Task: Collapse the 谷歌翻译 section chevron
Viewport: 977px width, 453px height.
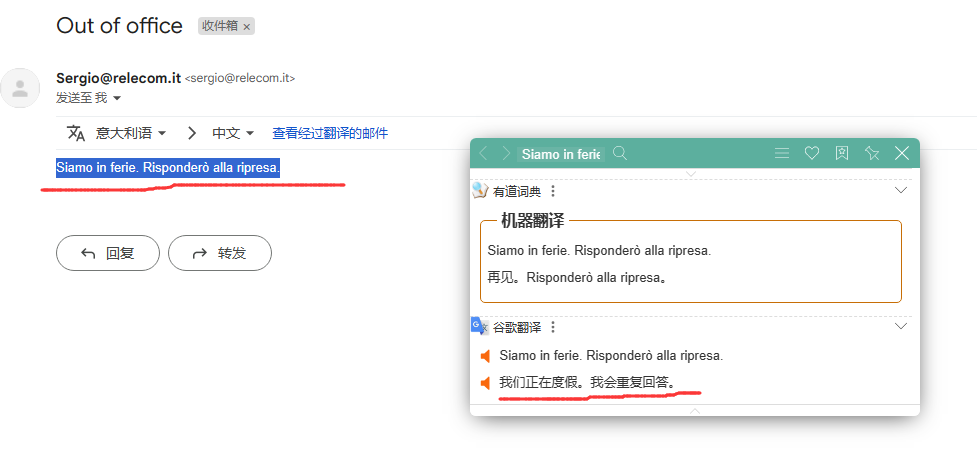Action: (901, 326)
